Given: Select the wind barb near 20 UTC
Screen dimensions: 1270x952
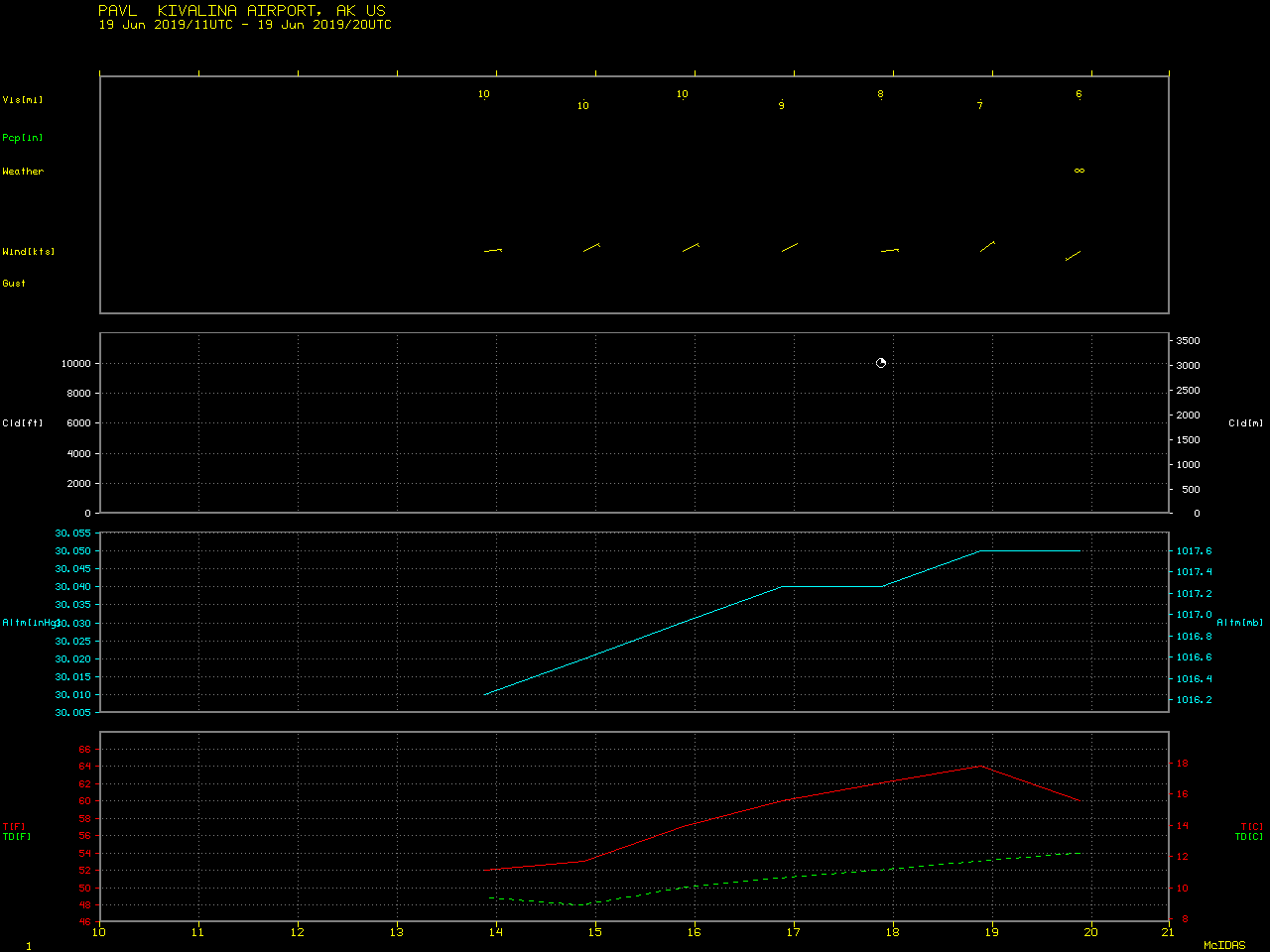Looking at the screenshot, I should coord(1073,256).
